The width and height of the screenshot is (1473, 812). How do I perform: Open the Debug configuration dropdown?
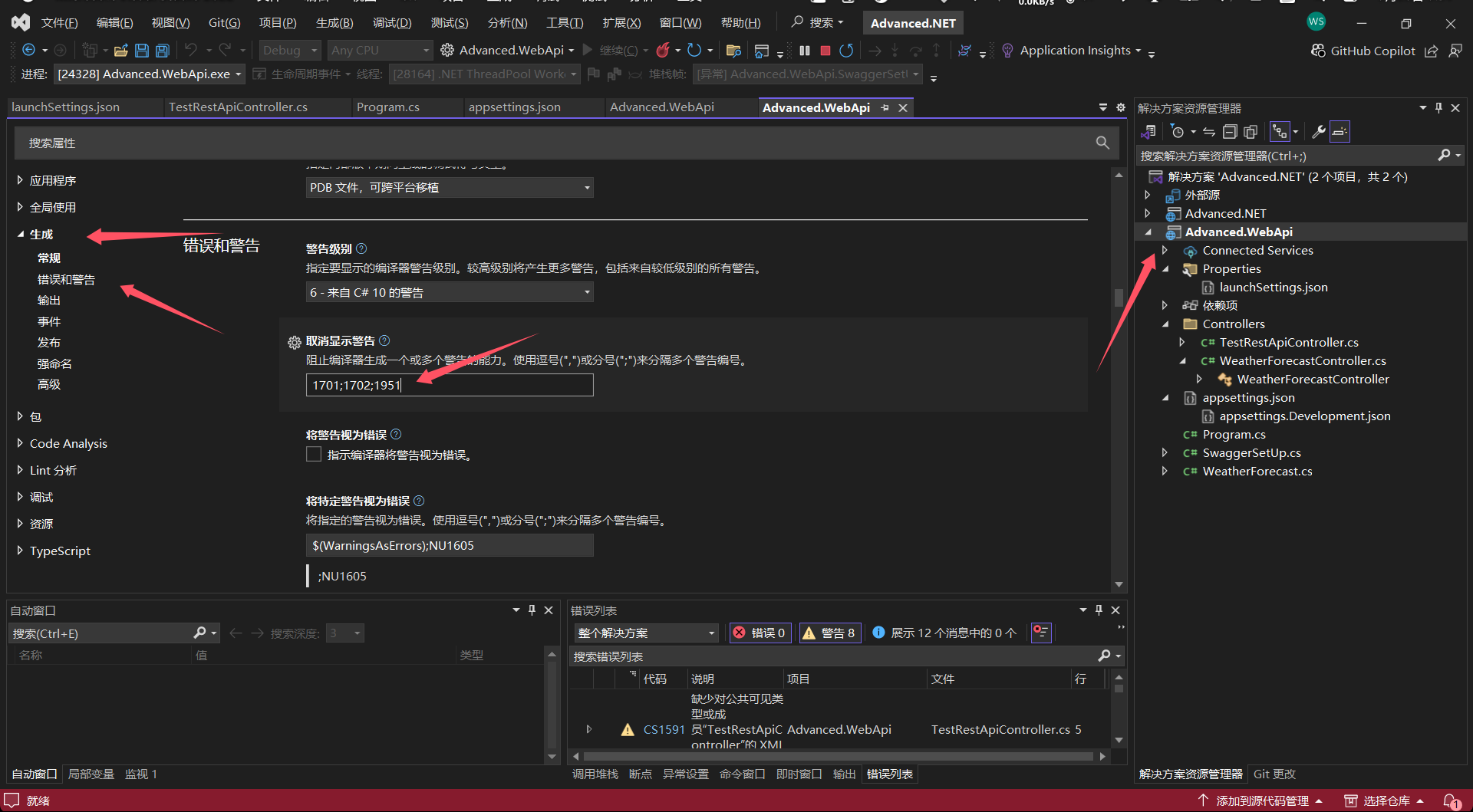pos(290,51)
